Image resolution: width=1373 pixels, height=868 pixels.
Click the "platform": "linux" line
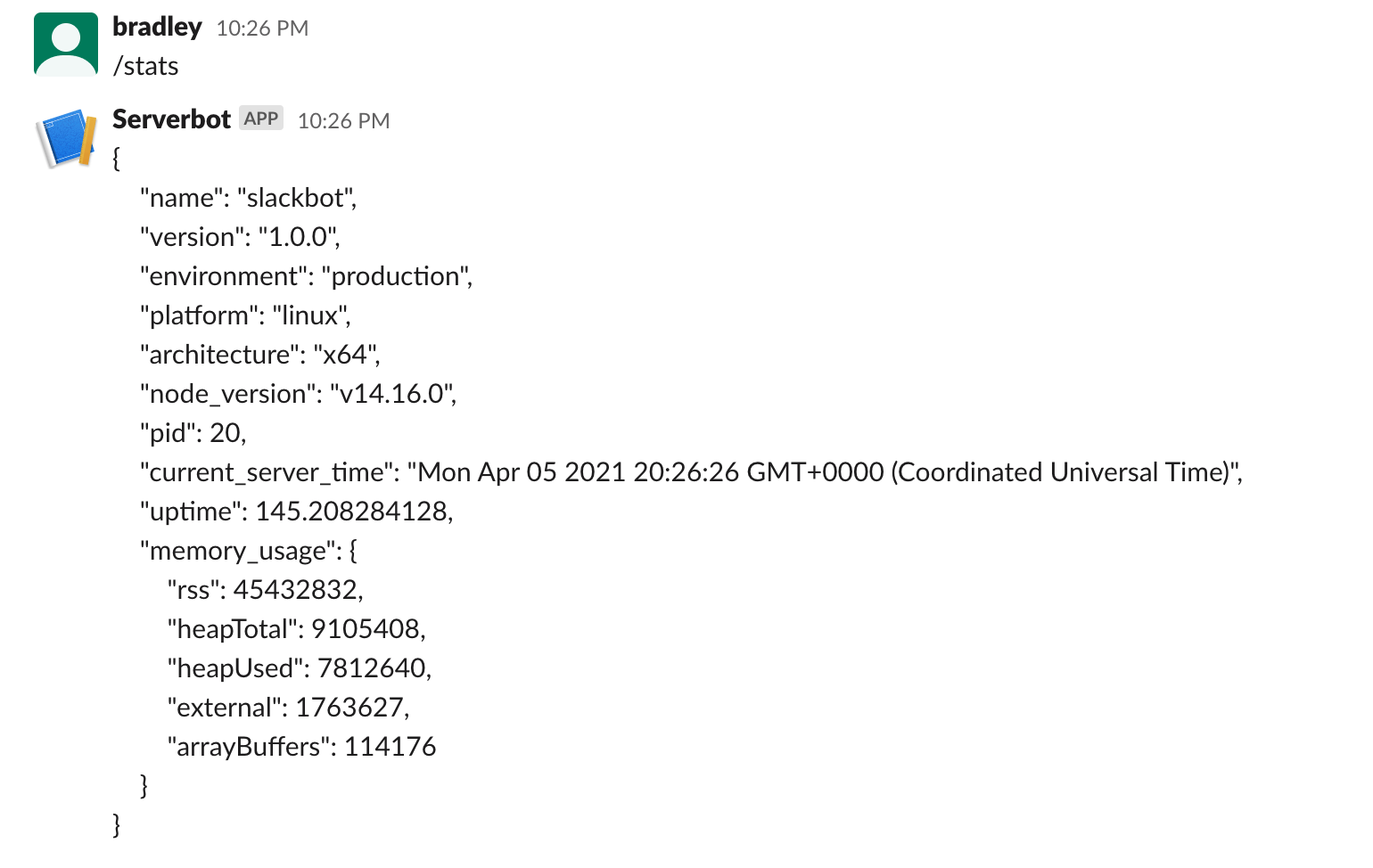pyautogui.click(x=245, y=315)
